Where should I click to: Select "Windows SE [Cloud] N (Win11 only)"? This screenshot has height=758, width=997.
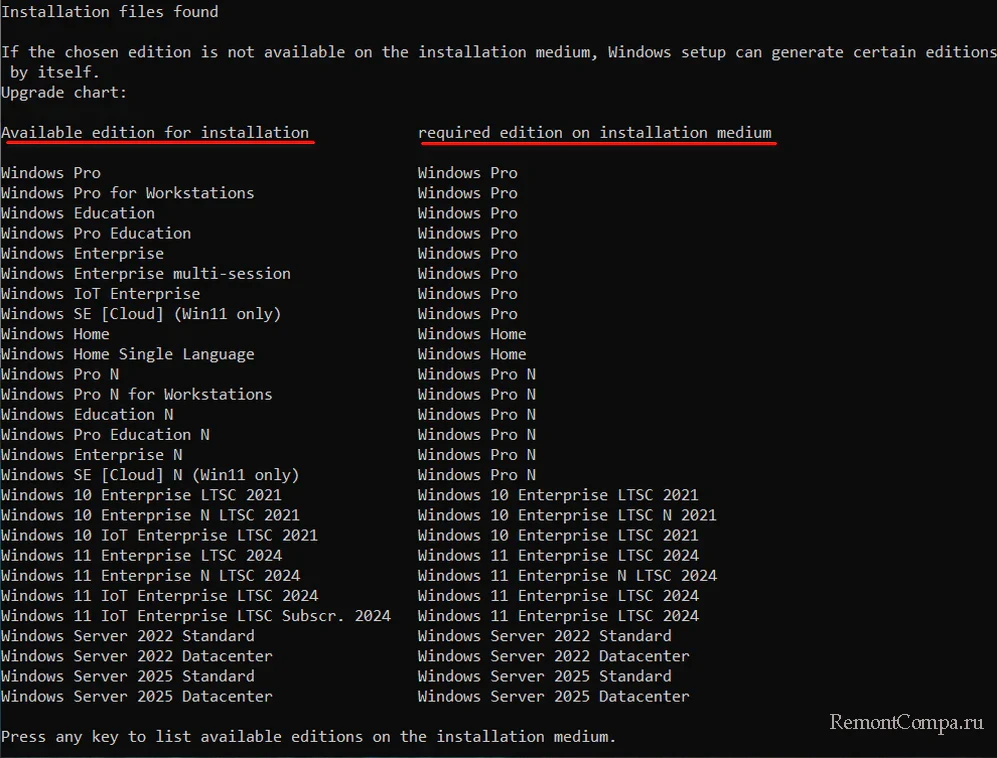click(150, 475)
